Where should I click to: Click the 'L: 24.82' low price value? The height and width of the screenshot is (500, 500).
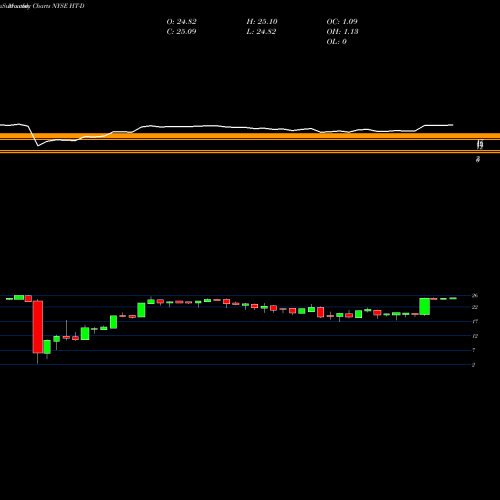point(261,32)
